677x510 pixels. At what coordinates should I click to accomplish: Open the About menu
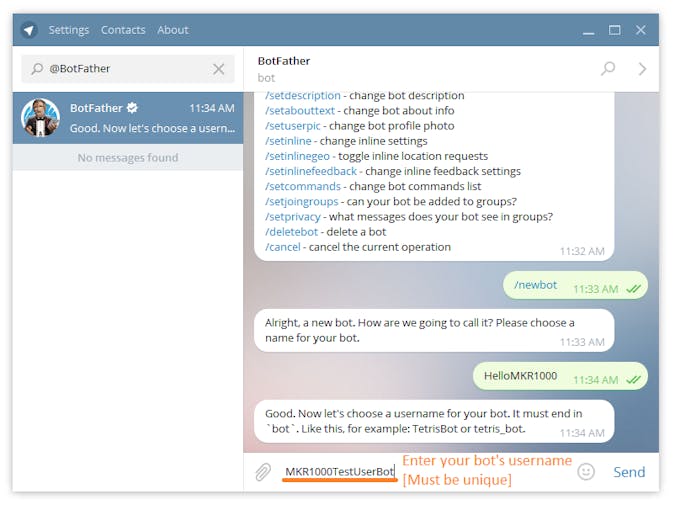[x=173, y=30]
